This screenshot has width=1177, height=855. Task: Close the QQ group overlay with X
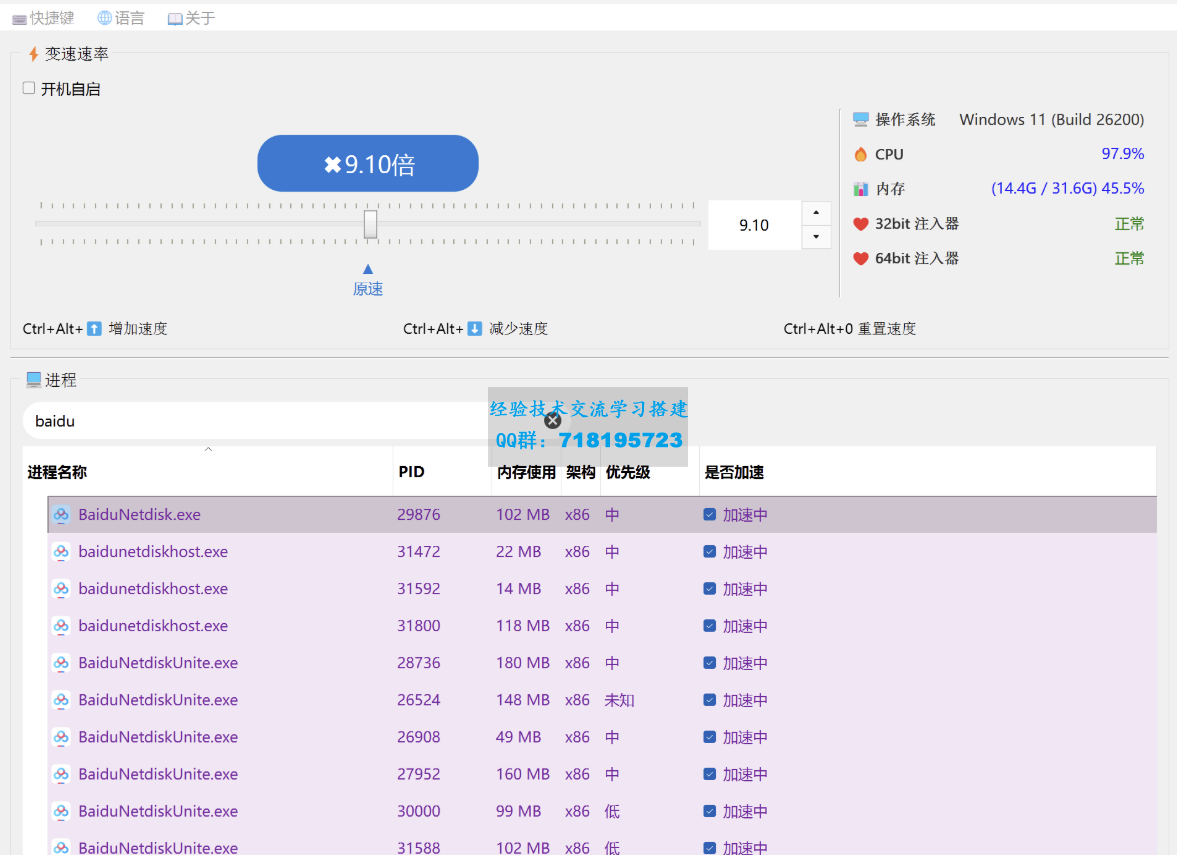552,420
